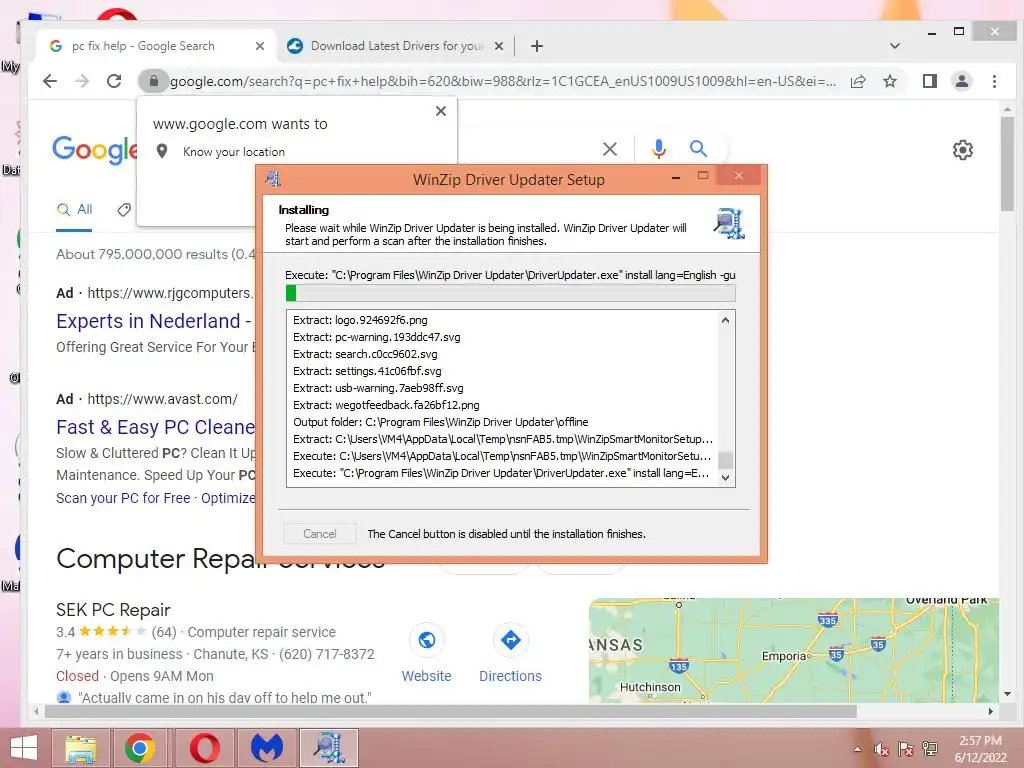Click the Chrome address bar URL

503,81
